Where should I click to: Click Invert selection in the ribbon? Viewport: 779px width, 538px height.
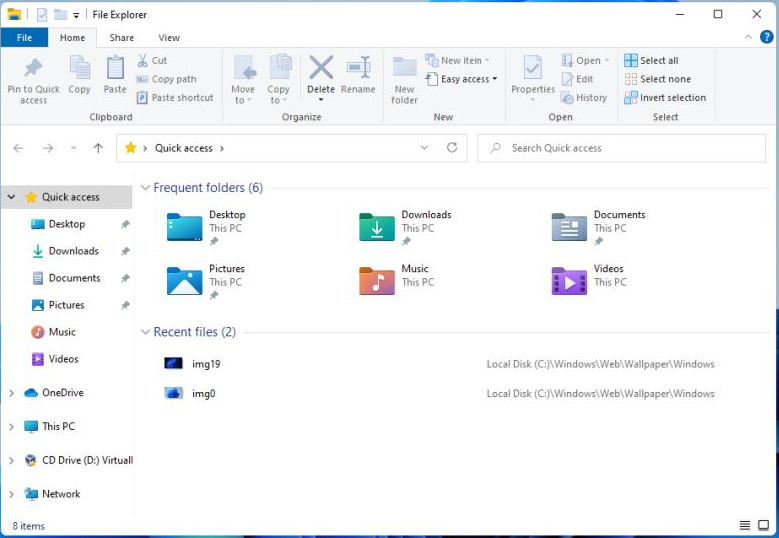tap(665, 98)
